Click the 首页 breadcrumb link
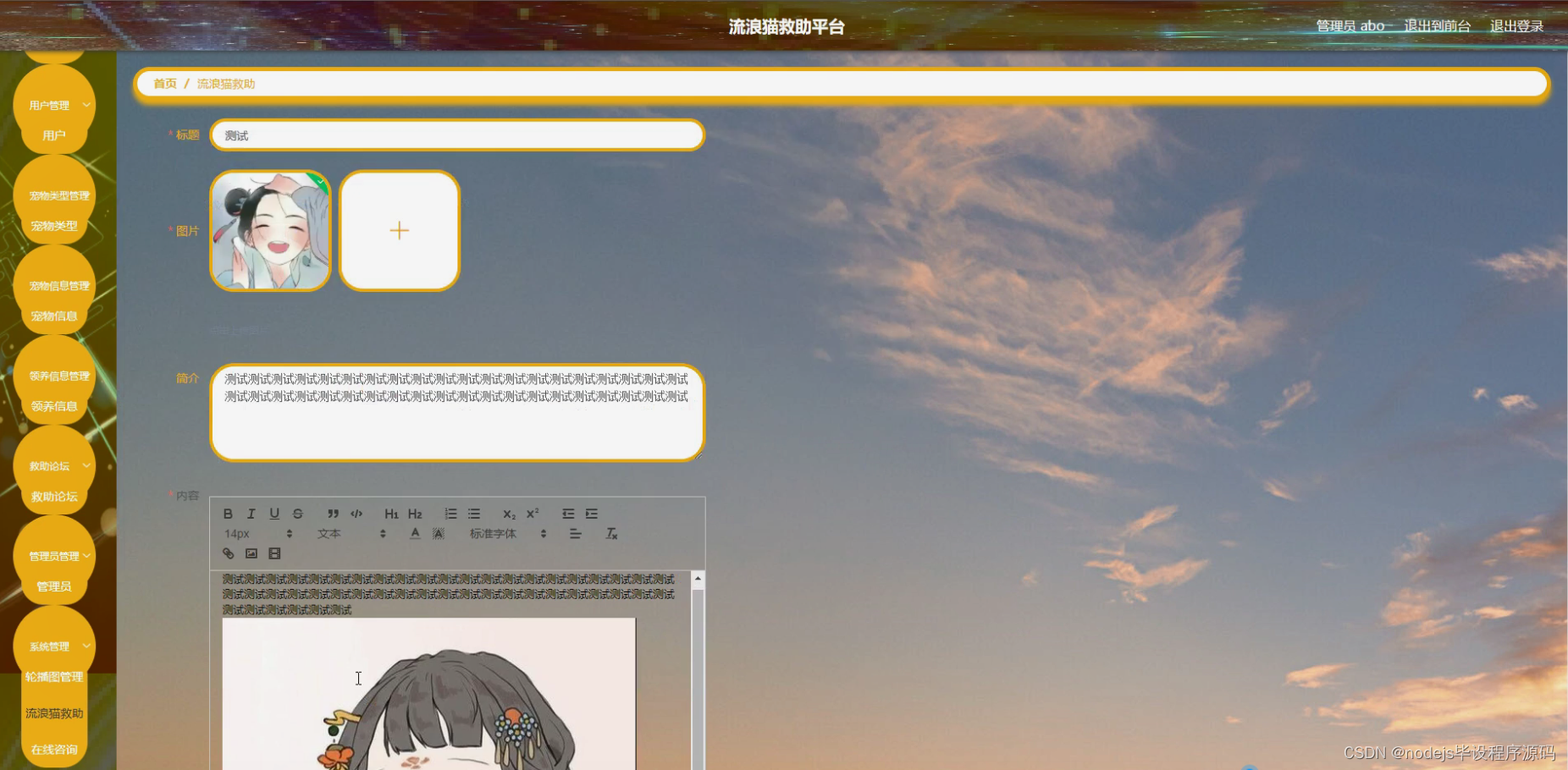The width and height of the screenshot is (1568, 770). point(165,84)
